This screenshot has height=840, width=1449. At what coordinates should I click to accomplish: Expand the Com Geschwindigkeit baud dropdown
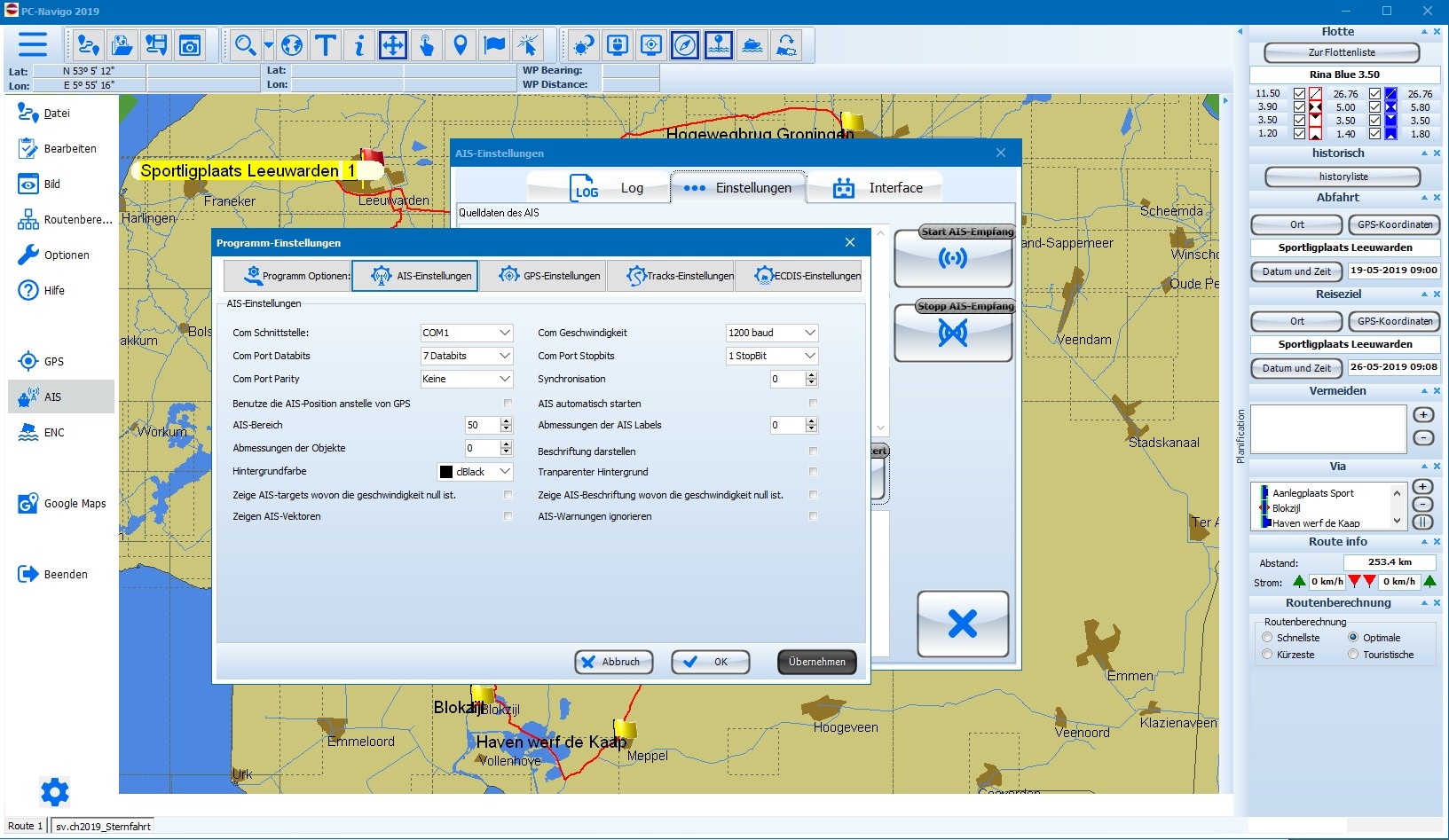[x=771, y=333]
